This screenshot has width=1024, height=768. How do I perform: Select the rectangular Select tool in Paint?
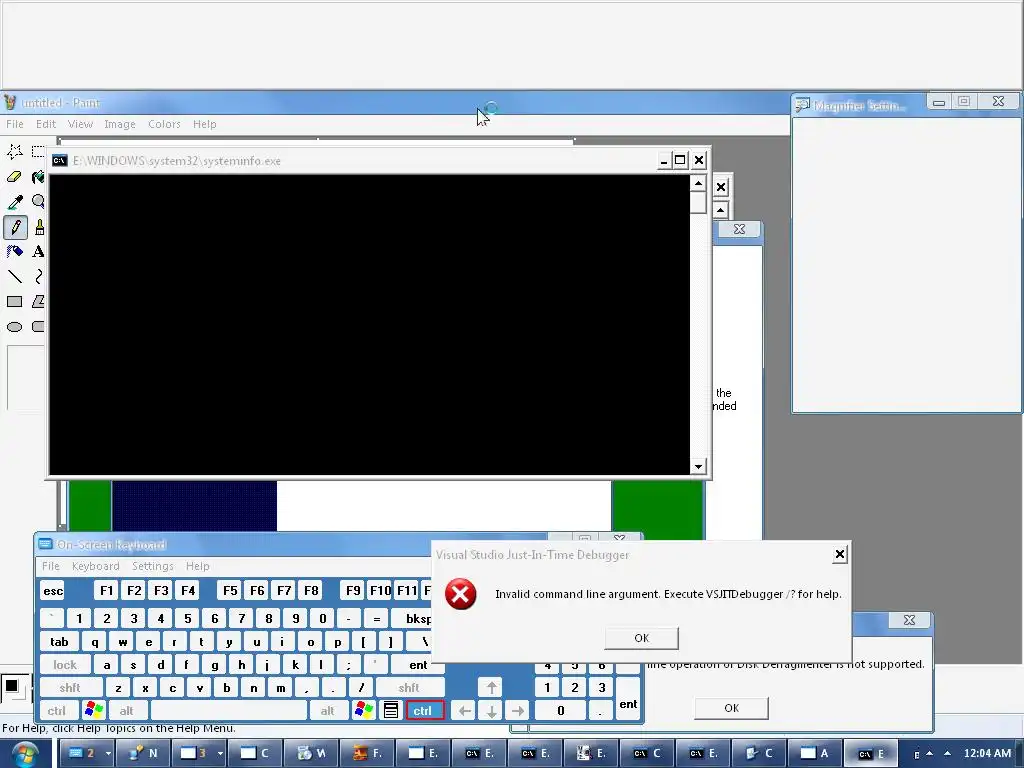click(x=38, y=152)
